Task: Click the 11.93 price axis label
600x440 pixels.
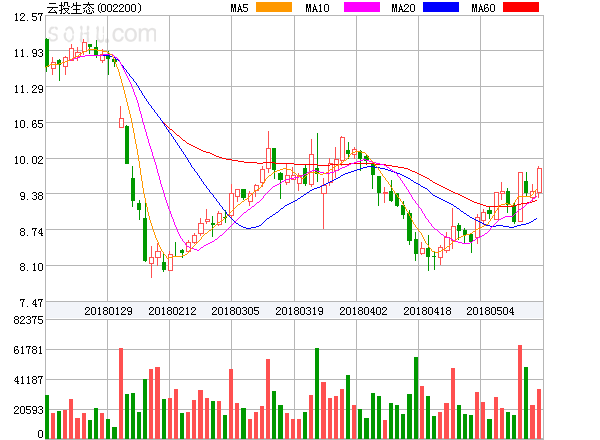Action: (x=29, y=53)
